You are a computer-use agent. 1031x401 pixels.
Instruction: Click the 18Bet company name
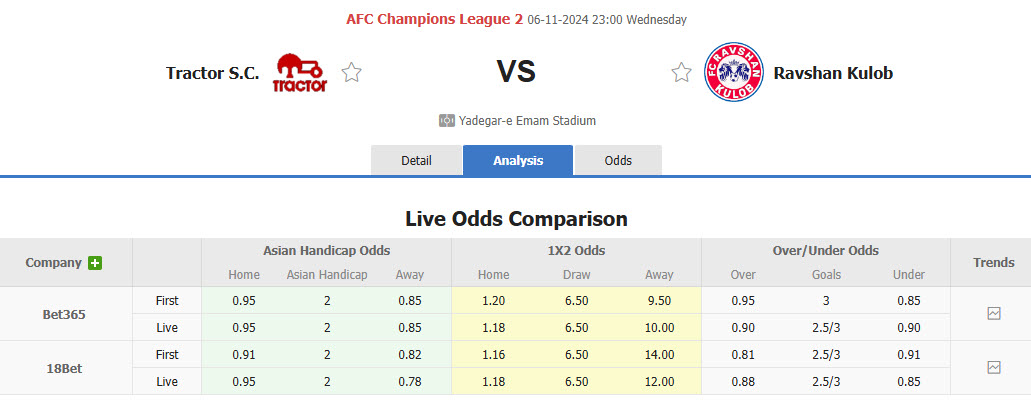click(x=64, y=368)
